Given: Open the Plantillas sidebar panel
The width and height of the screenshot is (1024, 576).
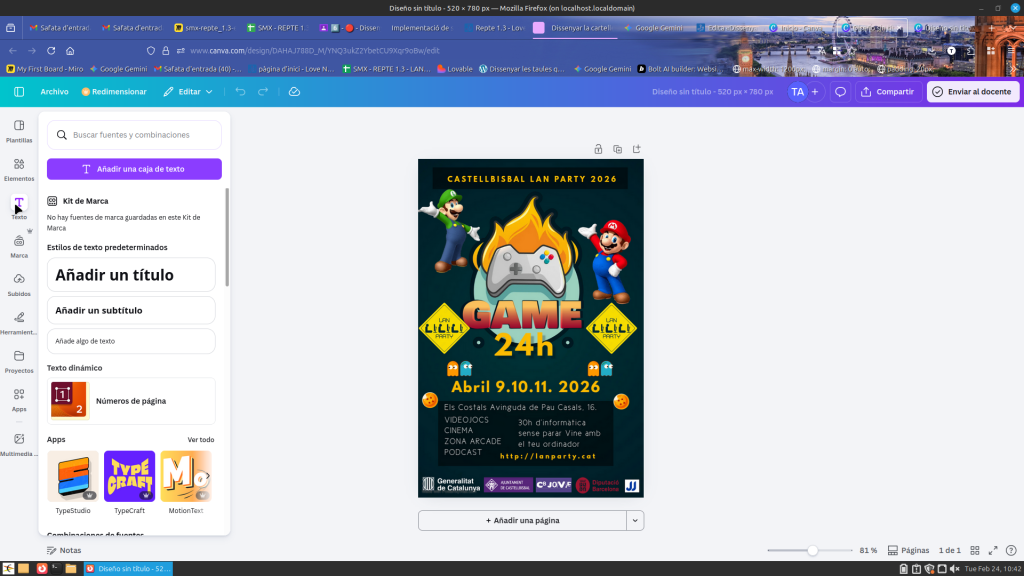Looking at the screenshot, I should pos(19,130).
